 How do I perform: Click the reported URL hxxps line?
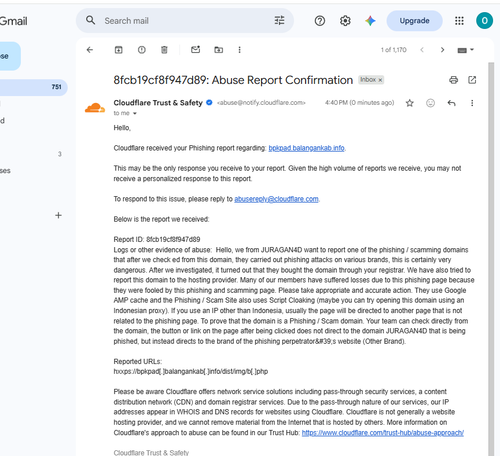coord(191,371)
